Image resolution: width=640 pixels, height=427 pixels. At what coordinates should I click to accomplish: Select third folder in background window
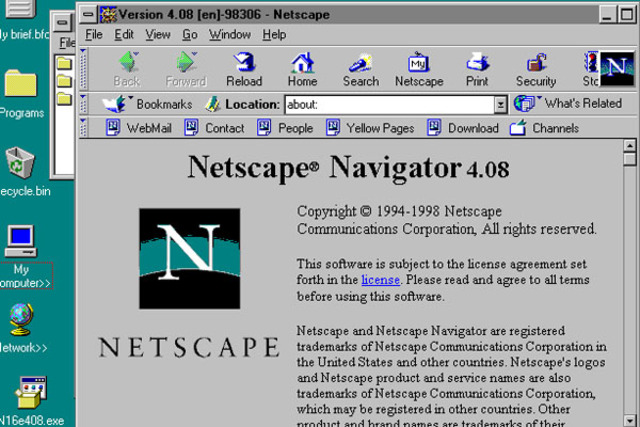pos(64,98)
